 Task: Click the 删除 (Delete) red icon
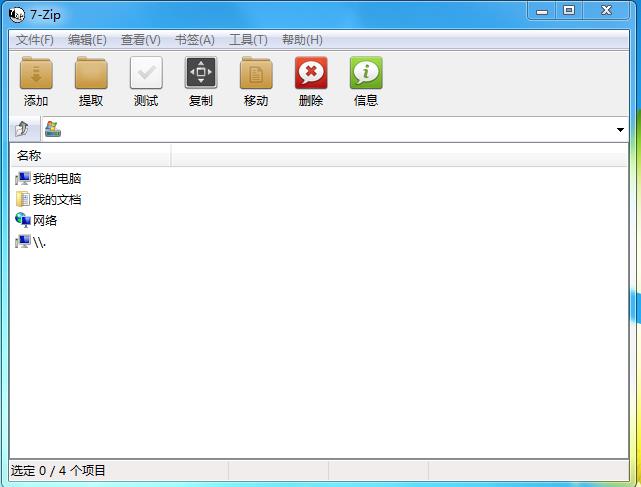[311, 73]
